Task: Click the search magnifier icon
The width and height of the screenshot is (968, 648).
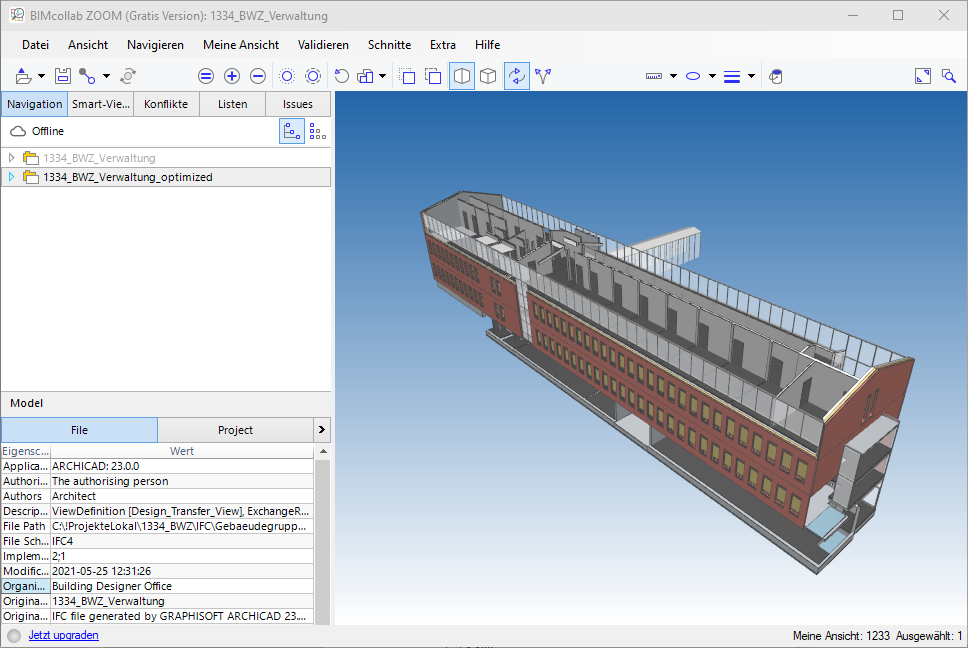Action: pyautogui.click(x=949, y=77)
